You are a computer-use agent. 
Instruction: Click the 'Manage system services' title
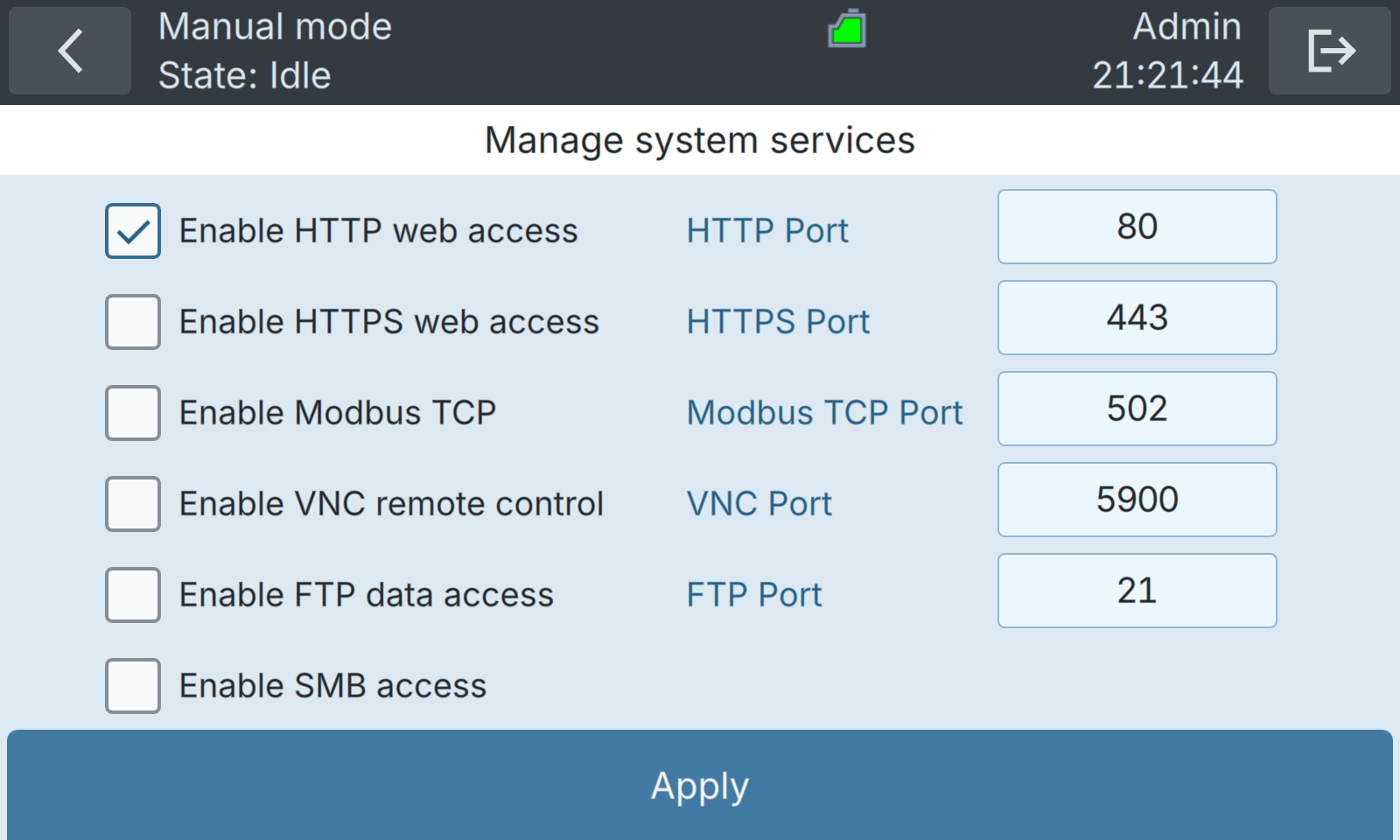[700, 140]
